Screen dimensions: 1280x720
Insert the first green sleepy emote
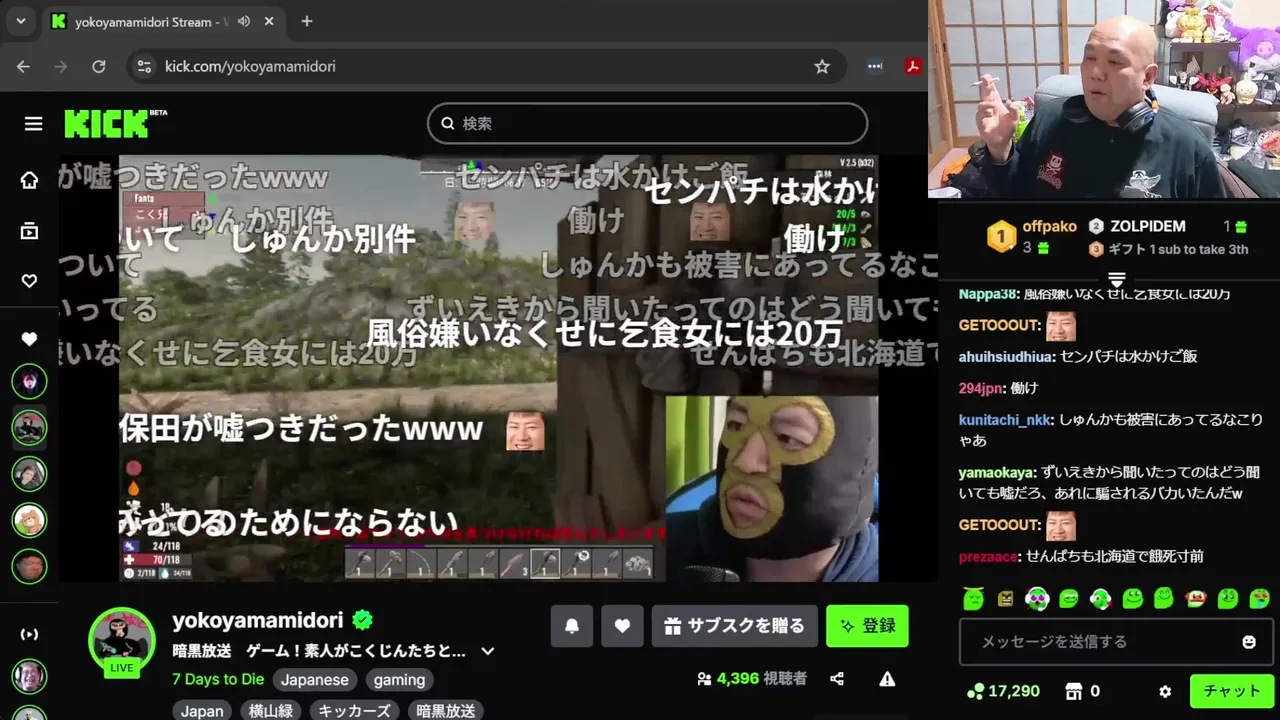[x=973, y=599]
